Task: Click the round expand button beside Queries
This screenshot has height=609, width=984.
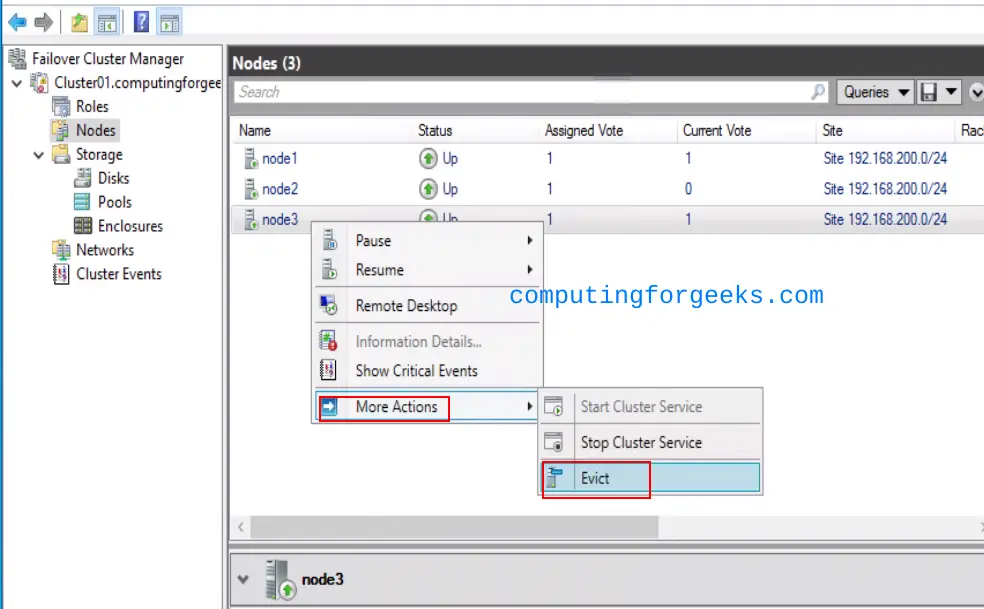Action: pos(976,92)
